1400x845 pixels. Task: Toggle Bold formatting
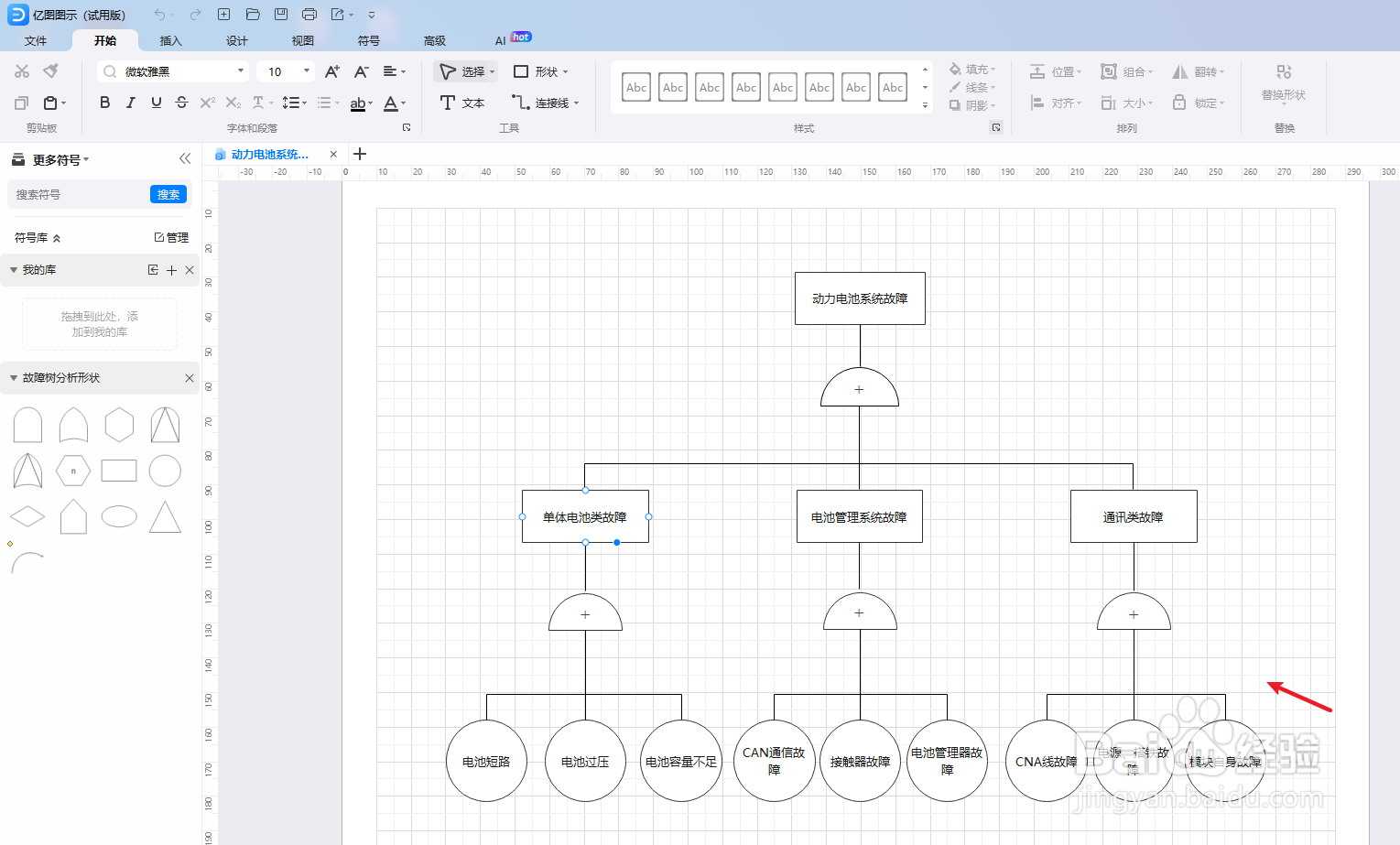(x=104, y=103)
